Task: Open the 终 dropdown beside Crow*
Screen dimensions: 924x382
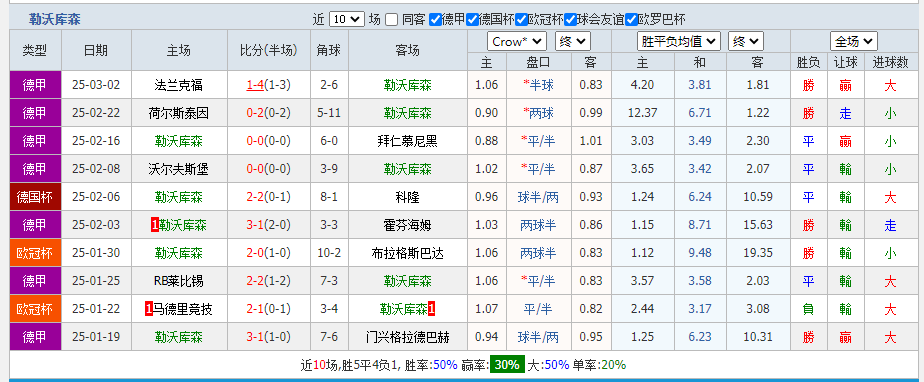Action: [x=572, y=41]
